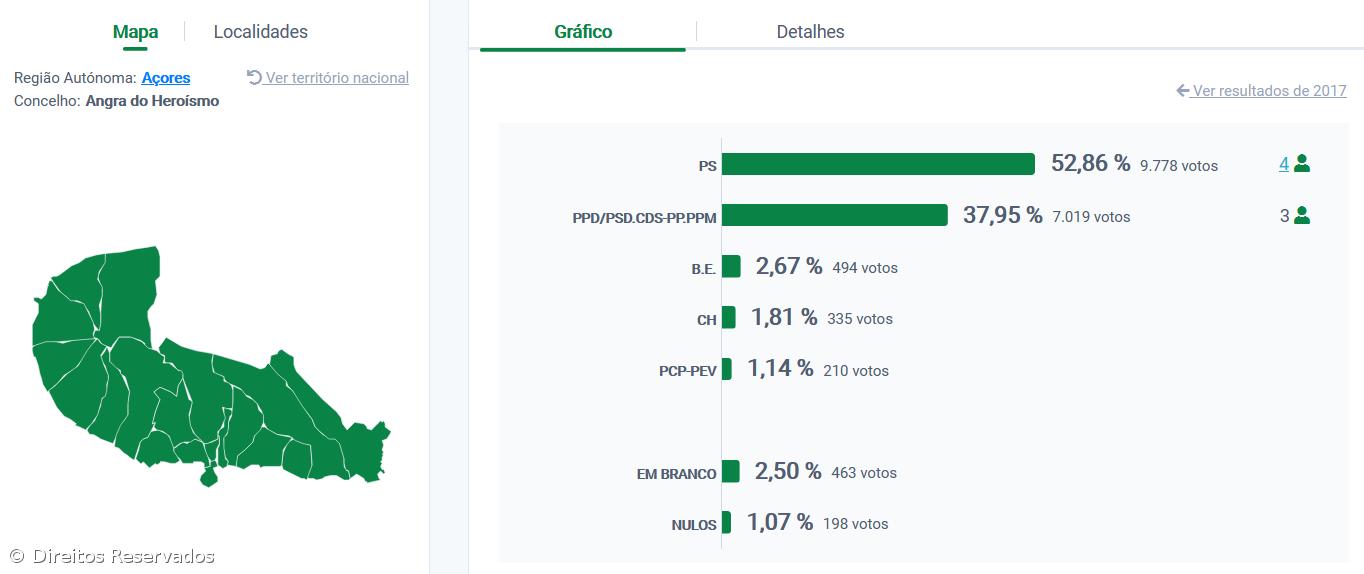View the 2017 results link
Screen dimensions: 1364x574
pyautogui.click(x=1269, y=91)
